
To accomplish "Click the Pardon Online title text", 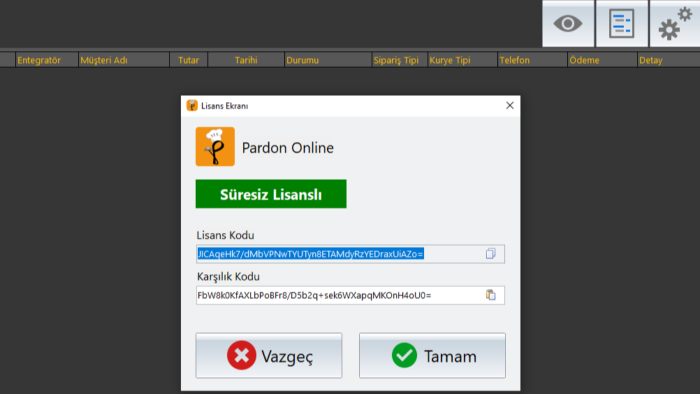I will [x=288, y=148].
